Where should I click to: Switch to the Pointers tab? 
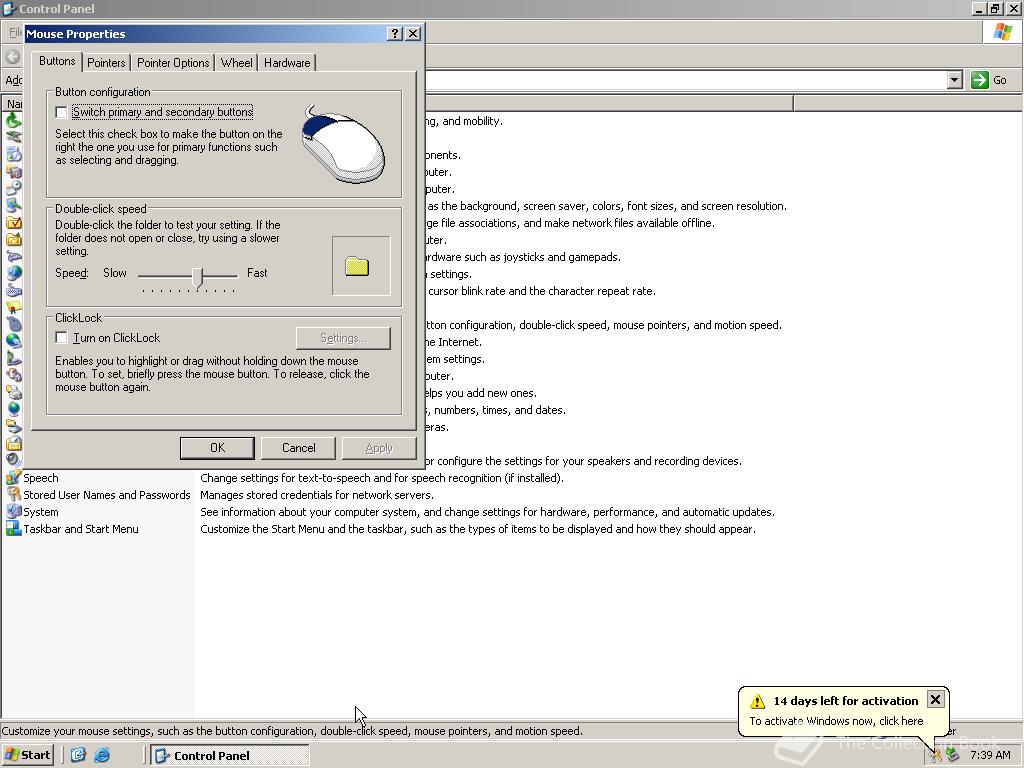click(106, 63)
